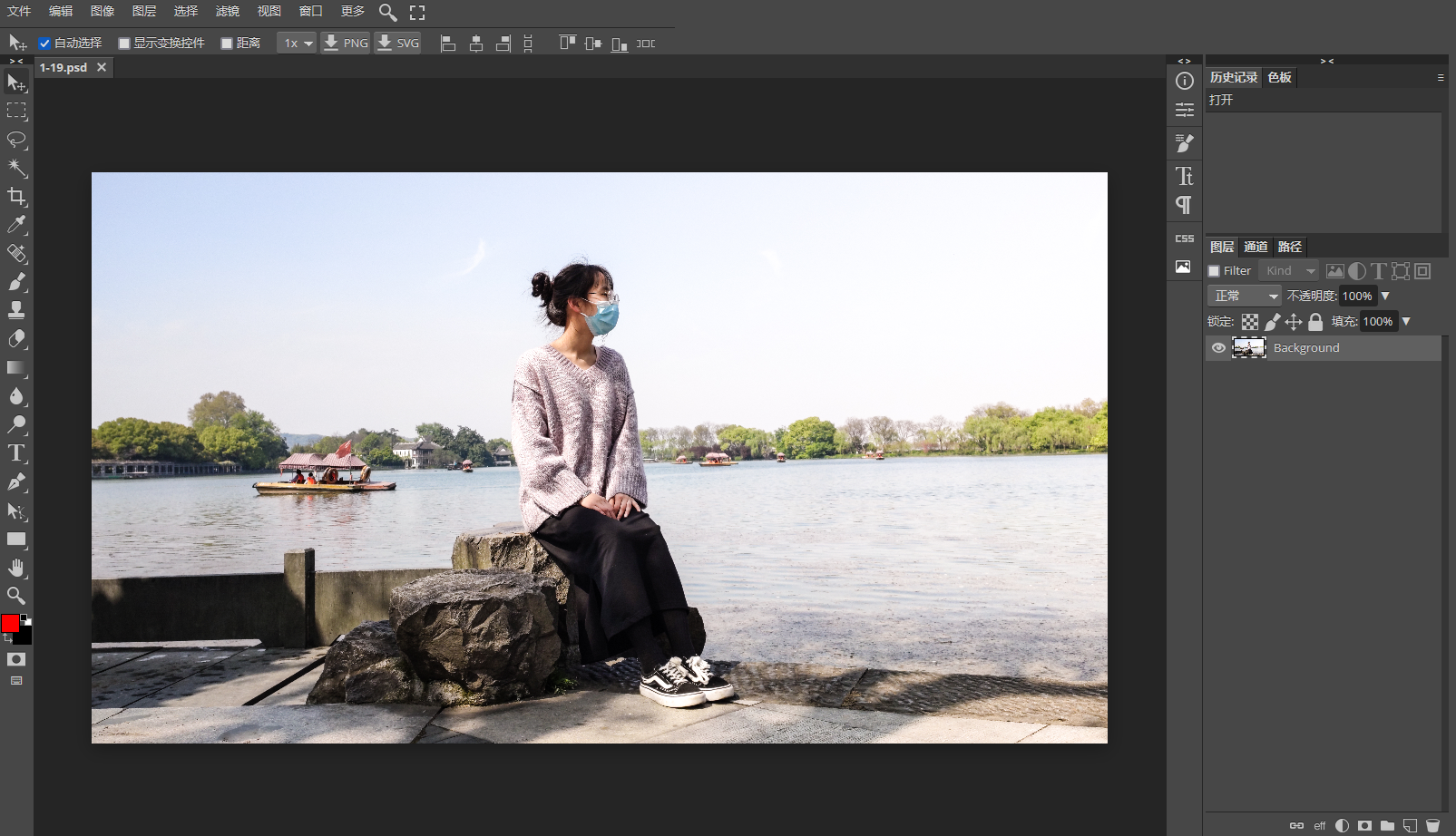
Task: Select the Pen tool
Action: click(x=16, y=481)
